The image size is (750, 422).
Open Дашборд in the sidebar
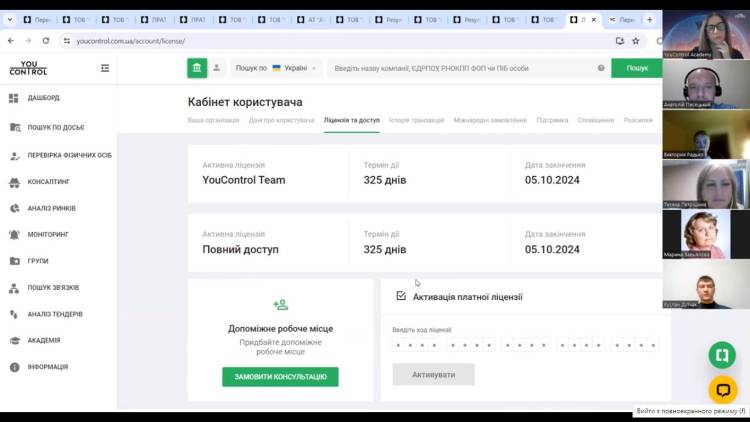coord(43,98)
